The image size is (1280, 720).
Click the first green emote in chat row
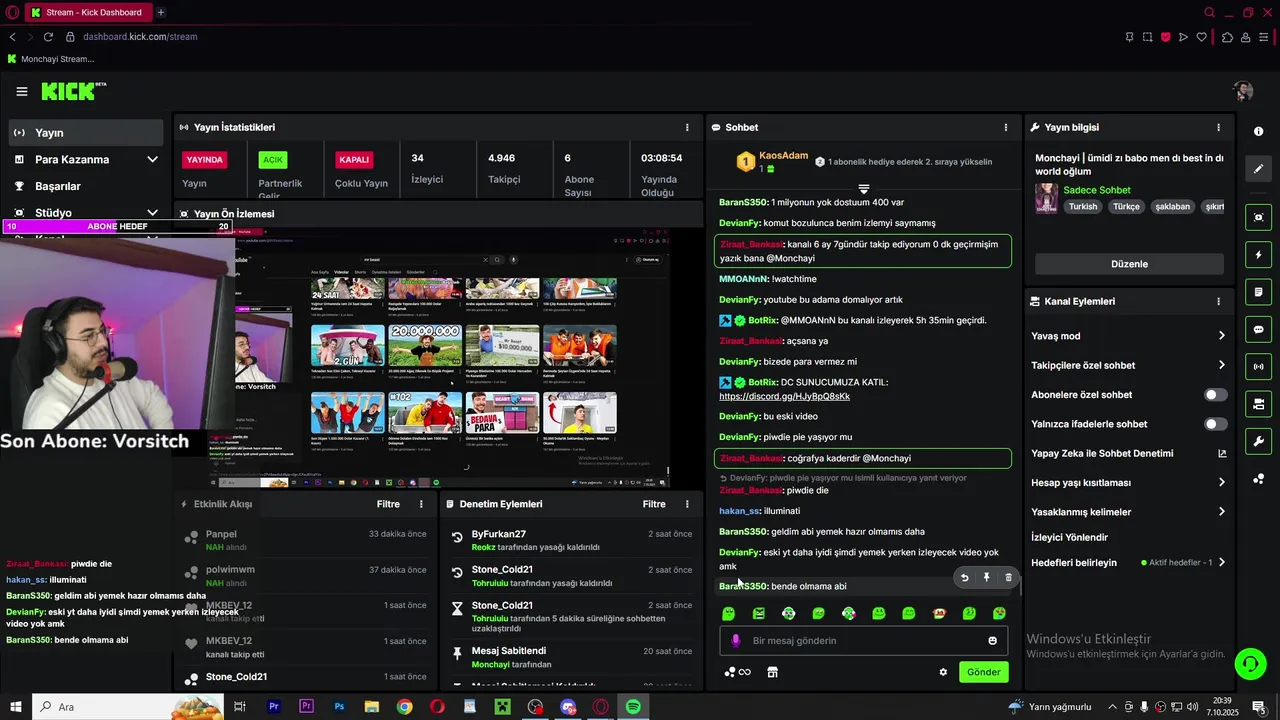(x=729, y=613)
